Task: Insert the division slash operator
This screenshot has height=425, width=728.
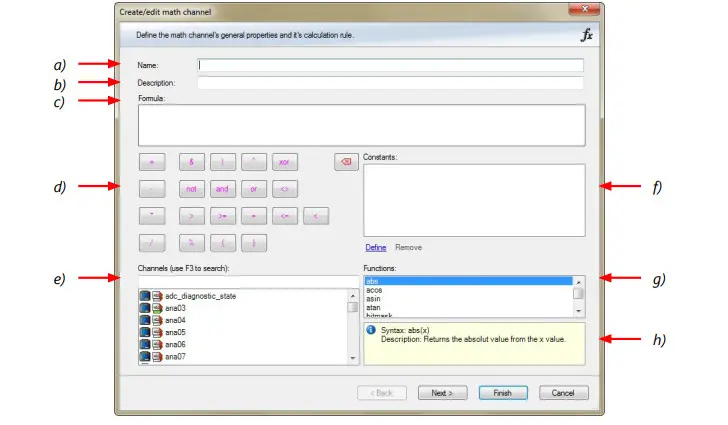Action: [x=152, y=243]
